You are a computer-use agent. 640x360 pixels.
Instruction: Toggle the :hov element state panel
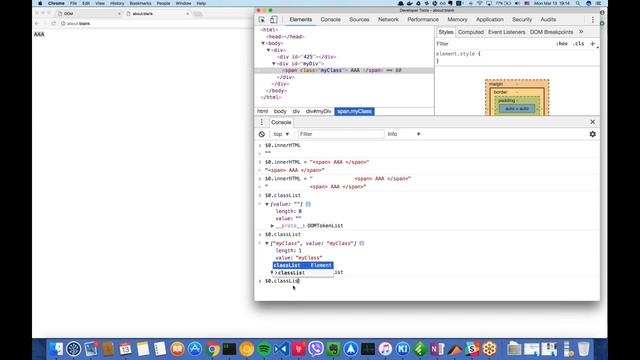(x=562, y=44)
